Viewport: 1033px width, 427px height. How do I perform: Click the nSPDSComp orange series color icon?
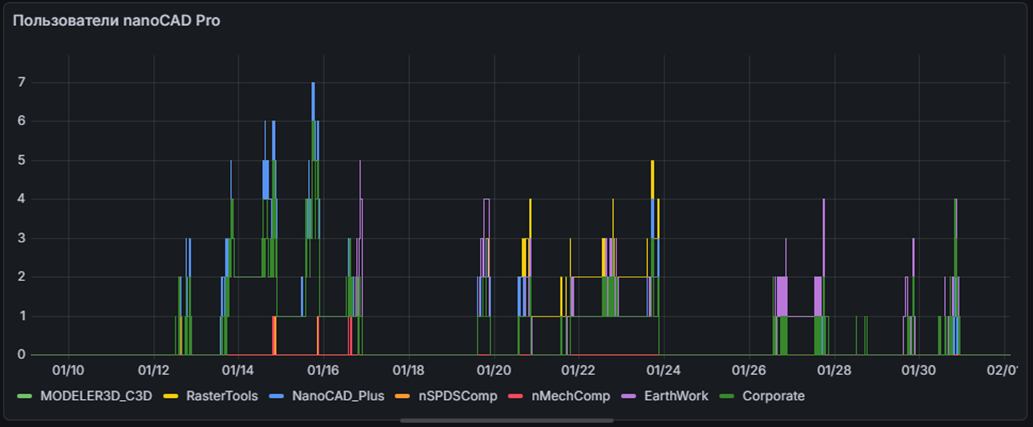(400, 396)
